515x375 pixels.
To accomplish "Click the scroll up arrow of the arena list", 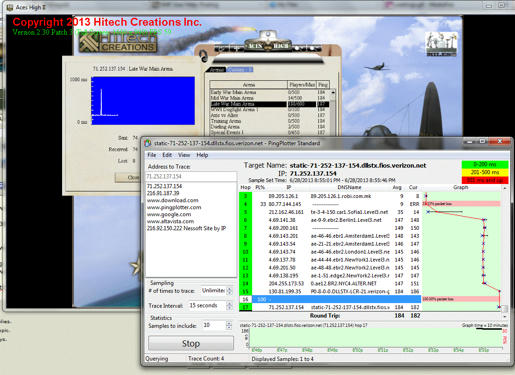I will pos(333,92).
